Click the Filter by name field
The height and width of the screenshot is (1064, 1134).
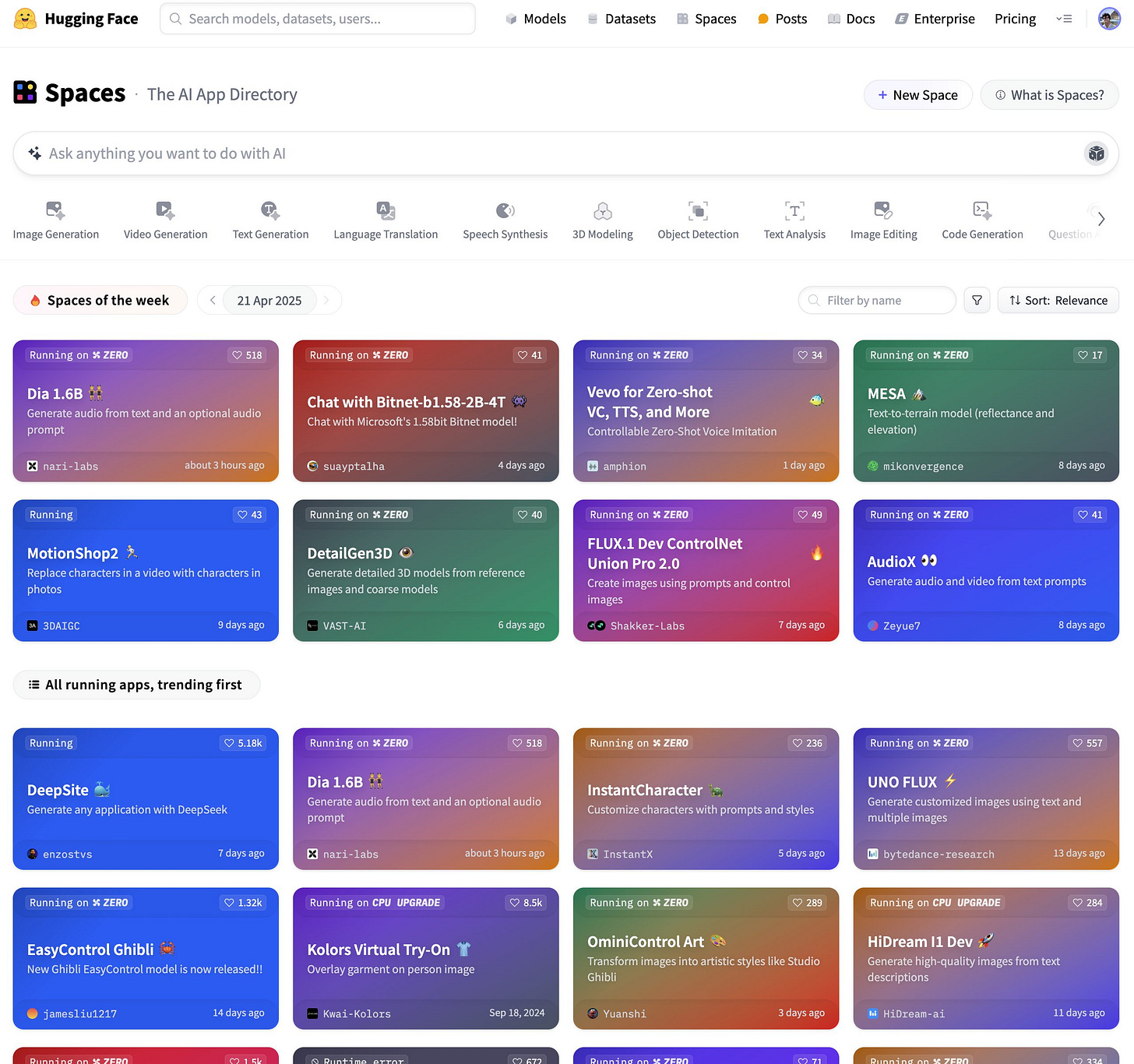(877, 300)
